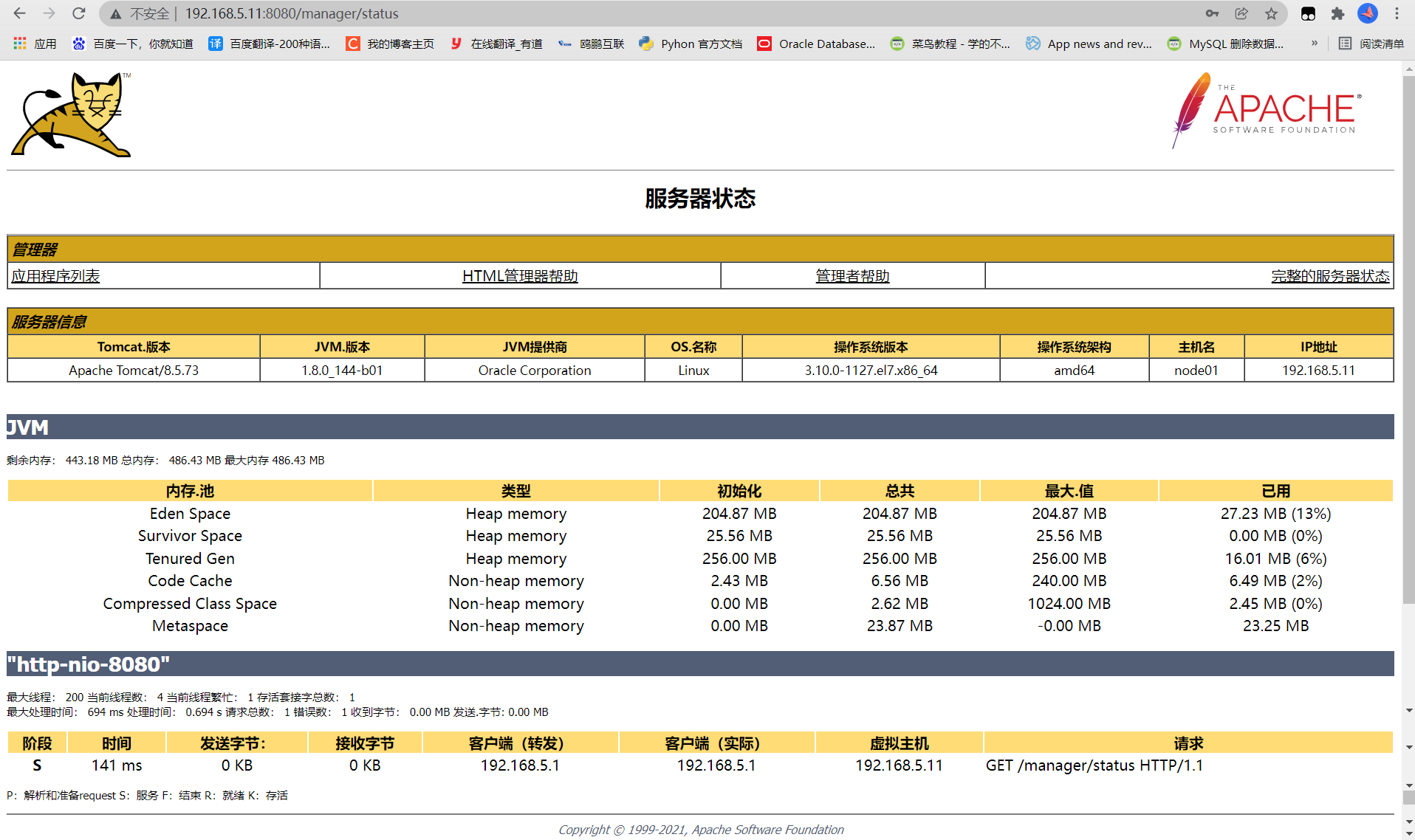Click the Tenured Gen memory pool row
Viewport: 1415px width, 840px height.
(x=700, y=559)
